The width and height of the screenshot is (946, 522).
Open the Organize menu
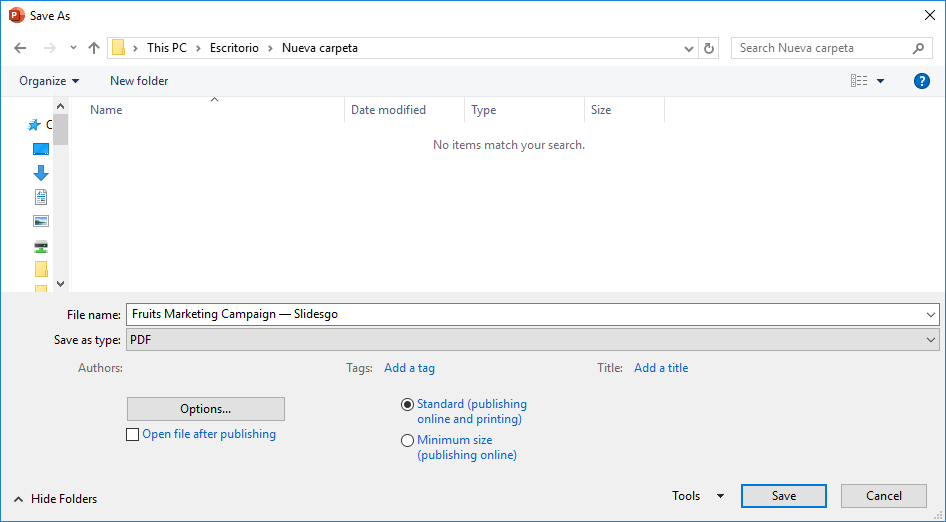[x=49, y=81]
